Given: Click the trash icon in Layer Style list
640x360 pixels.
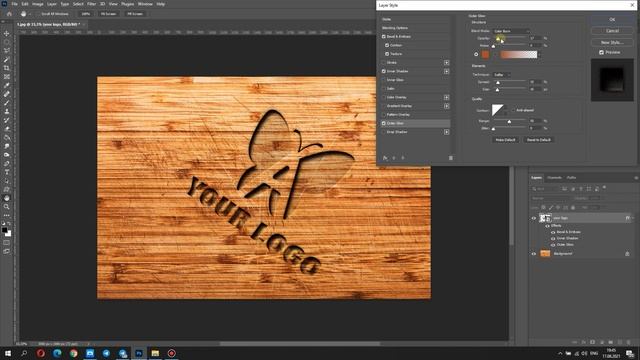Looking at the screenshot, I should [451, 158].
